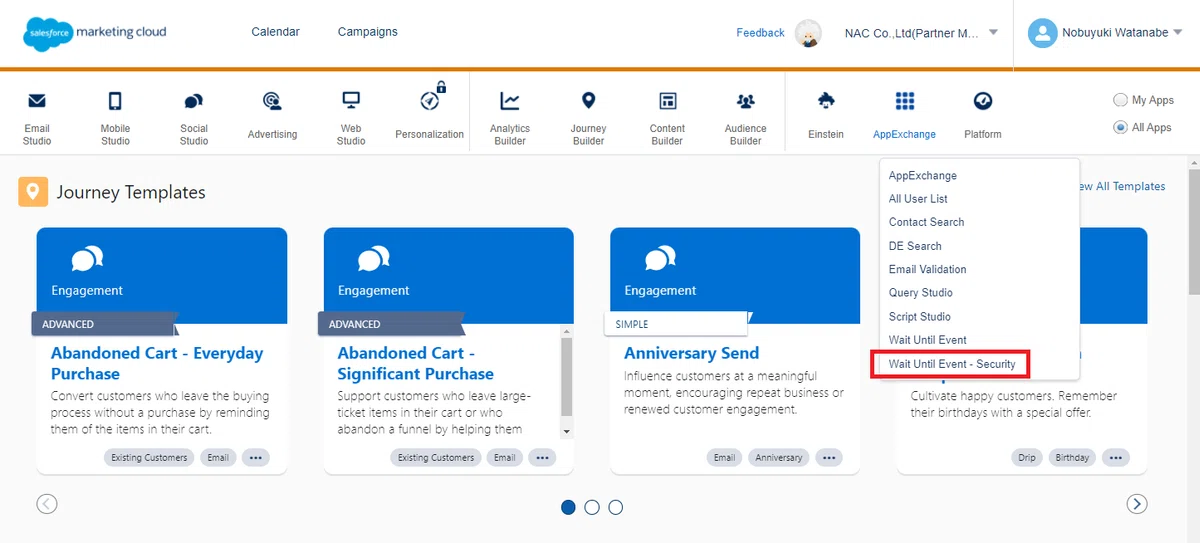
Task: Advance templates with next arrow button
Action: [1137, 504]
